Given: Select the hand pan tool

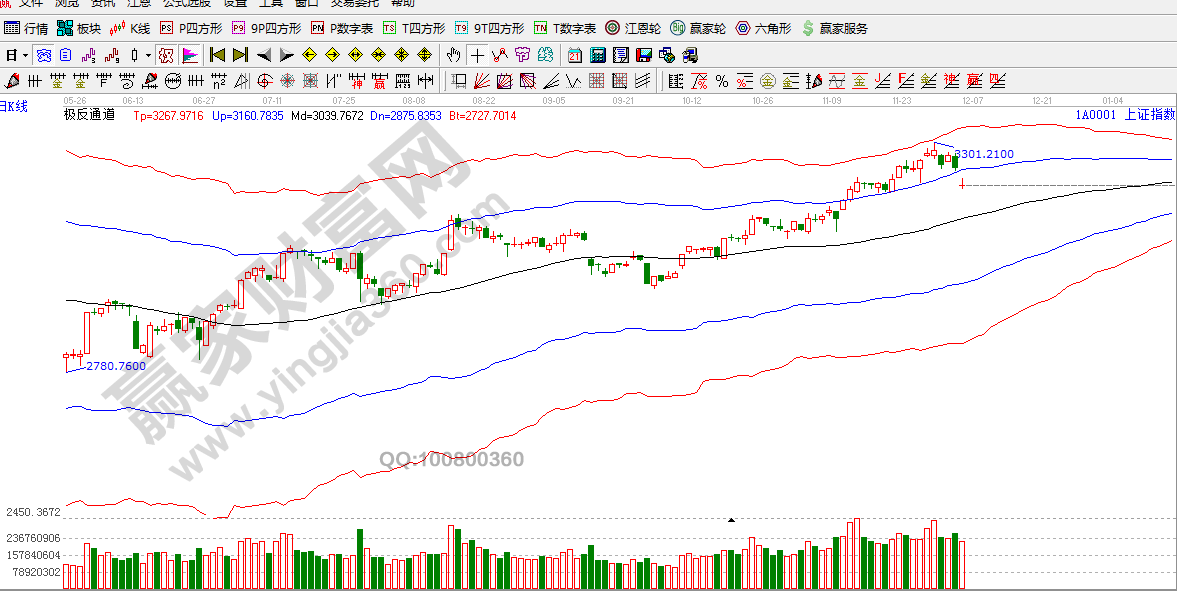Looking at the screenshot, I should point(453,54).
